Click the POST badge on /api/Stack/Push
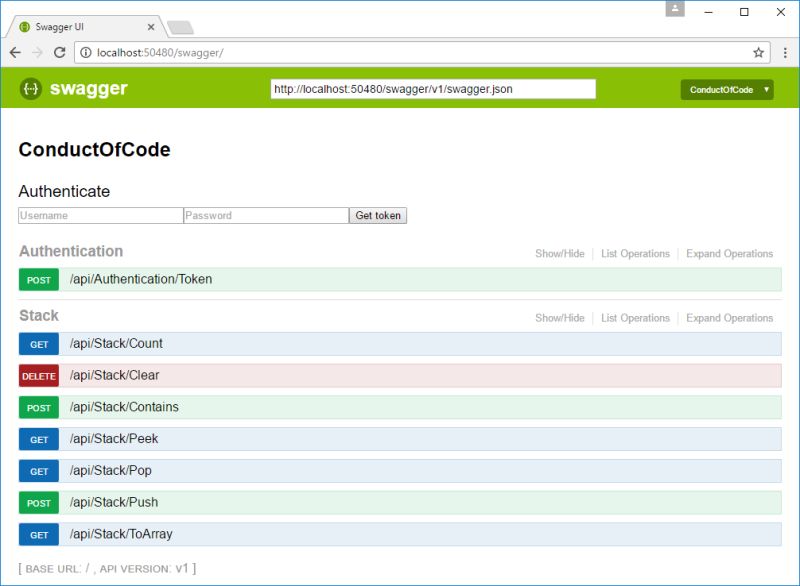The width and height of the screenshot is (800, 586). [x=38, y=503]
